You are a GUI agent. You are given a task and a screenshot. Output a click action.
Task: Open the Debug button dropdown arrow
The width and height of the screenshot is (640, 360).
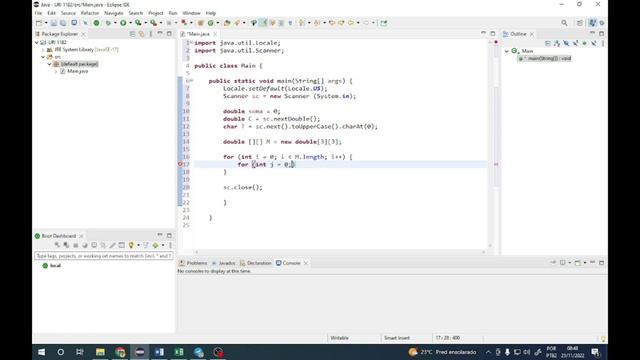click(x=115, y=23)
